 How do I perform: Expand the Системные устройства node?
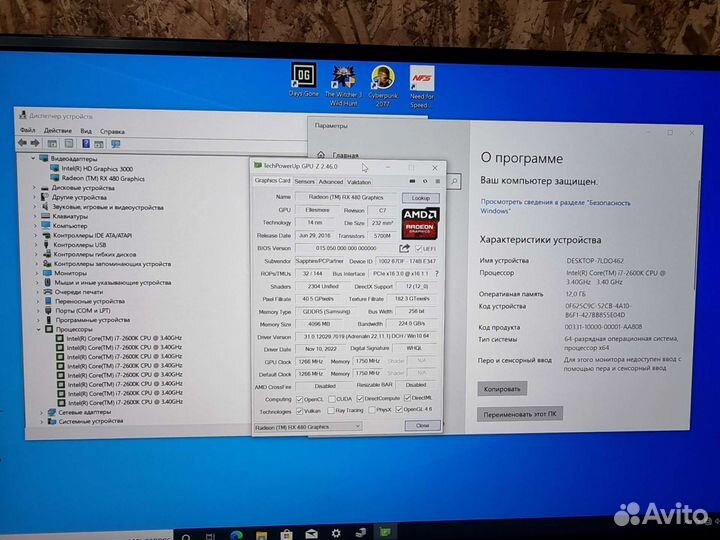[x=42, y=422]
